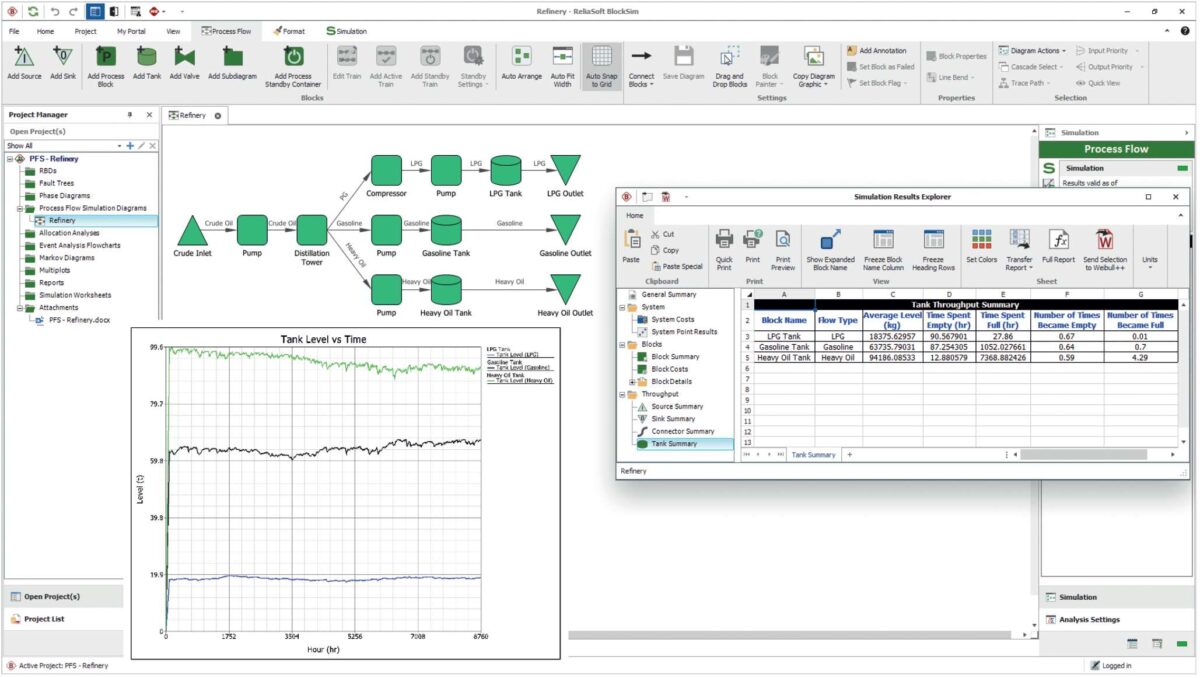
Task: Click the LPG Tank block in diagram
Action: (x=507, y=170)
